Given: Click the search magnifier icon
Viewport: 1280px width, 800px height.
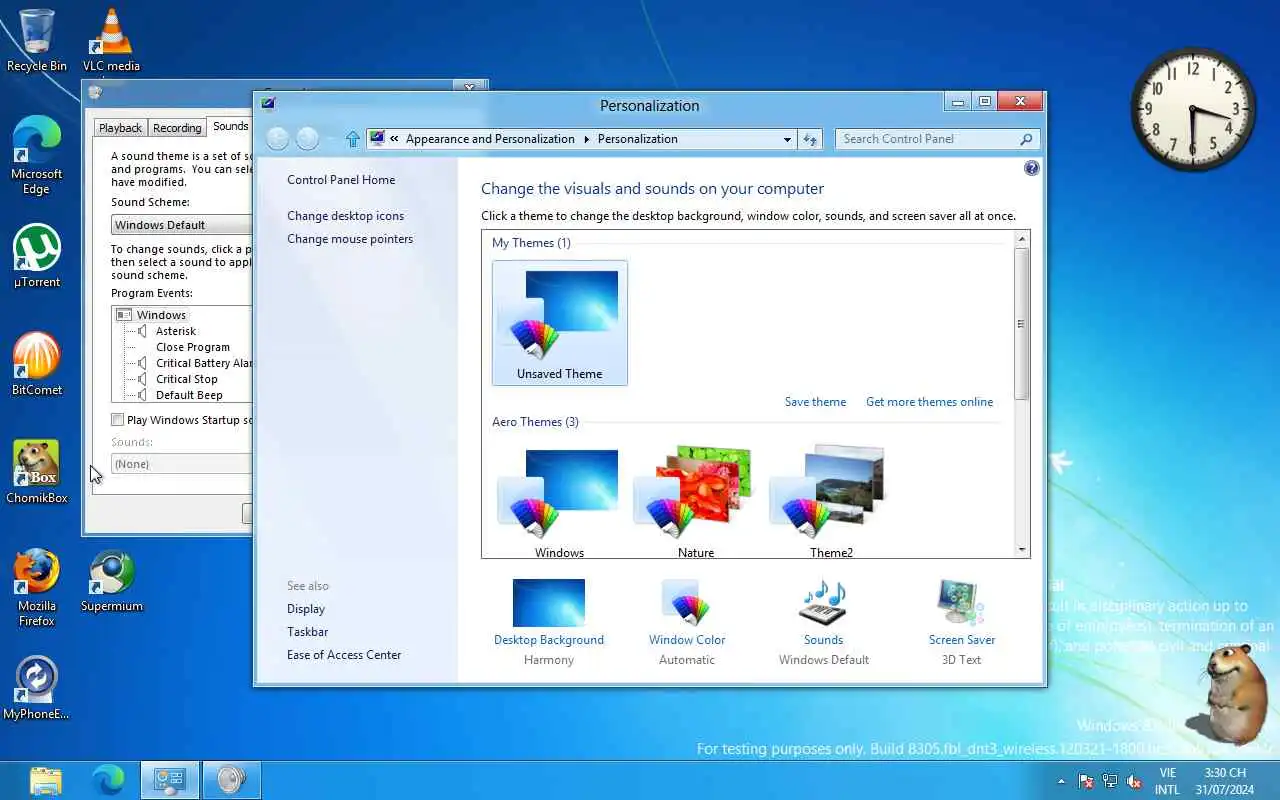Looking at the screenshot, I should click(1026, 139).
